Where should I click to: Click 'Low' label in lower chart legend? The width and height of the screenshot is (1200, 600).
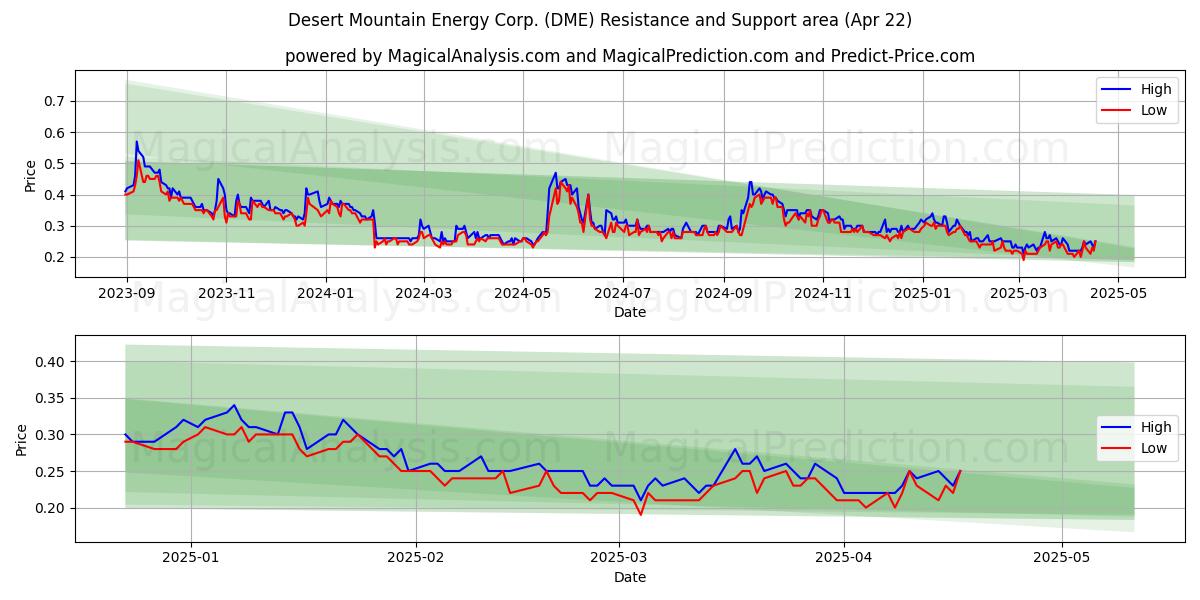[1154, 448]
